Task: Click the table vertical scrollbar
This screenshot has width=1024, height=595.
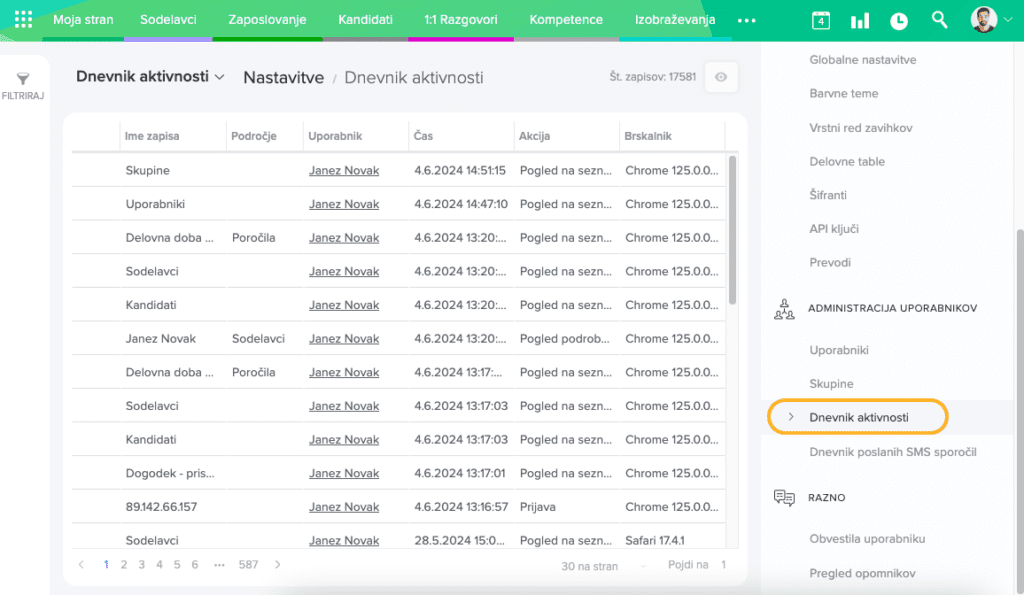Action: tap(733, 230)
